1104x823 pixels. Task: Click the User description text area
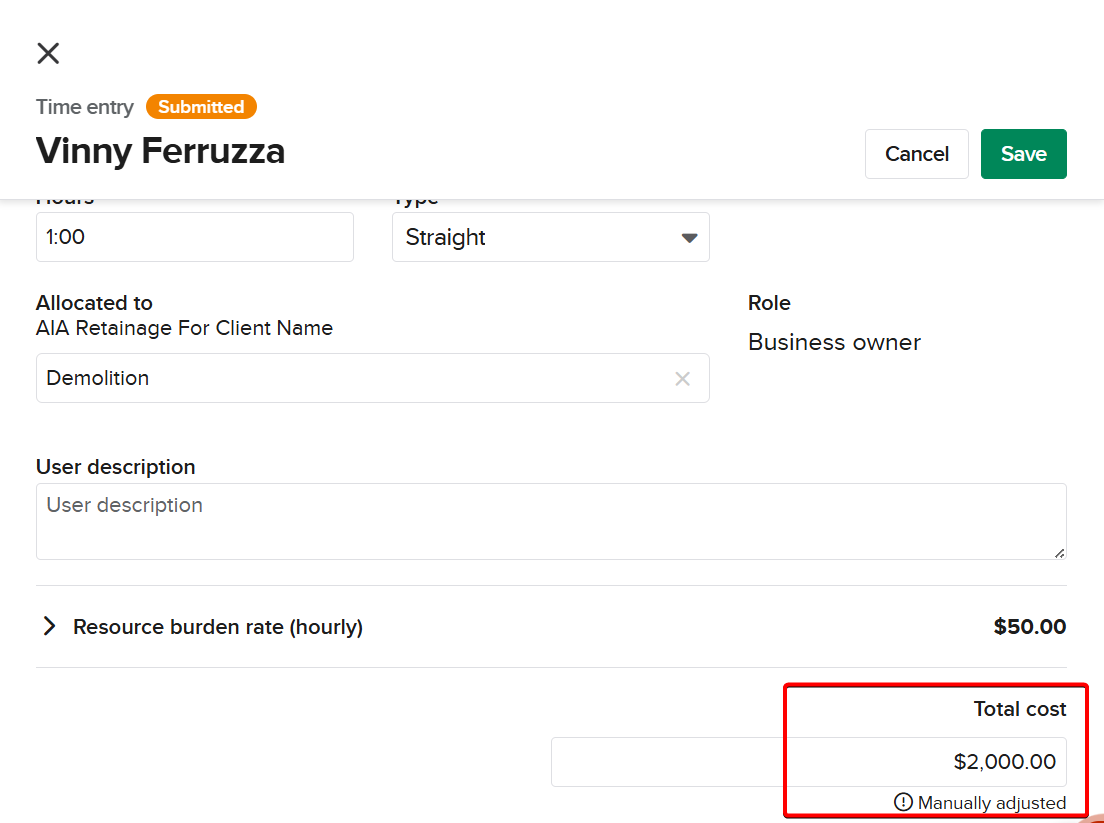click(550, 521)
